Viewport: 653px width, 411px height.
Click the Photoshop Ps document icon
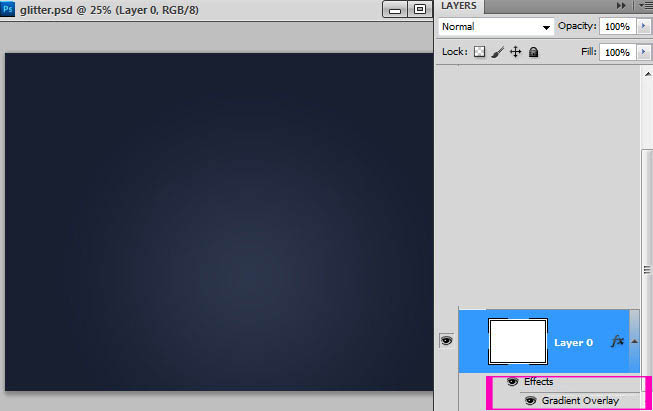pyautogui.click(x=7, y=9)
